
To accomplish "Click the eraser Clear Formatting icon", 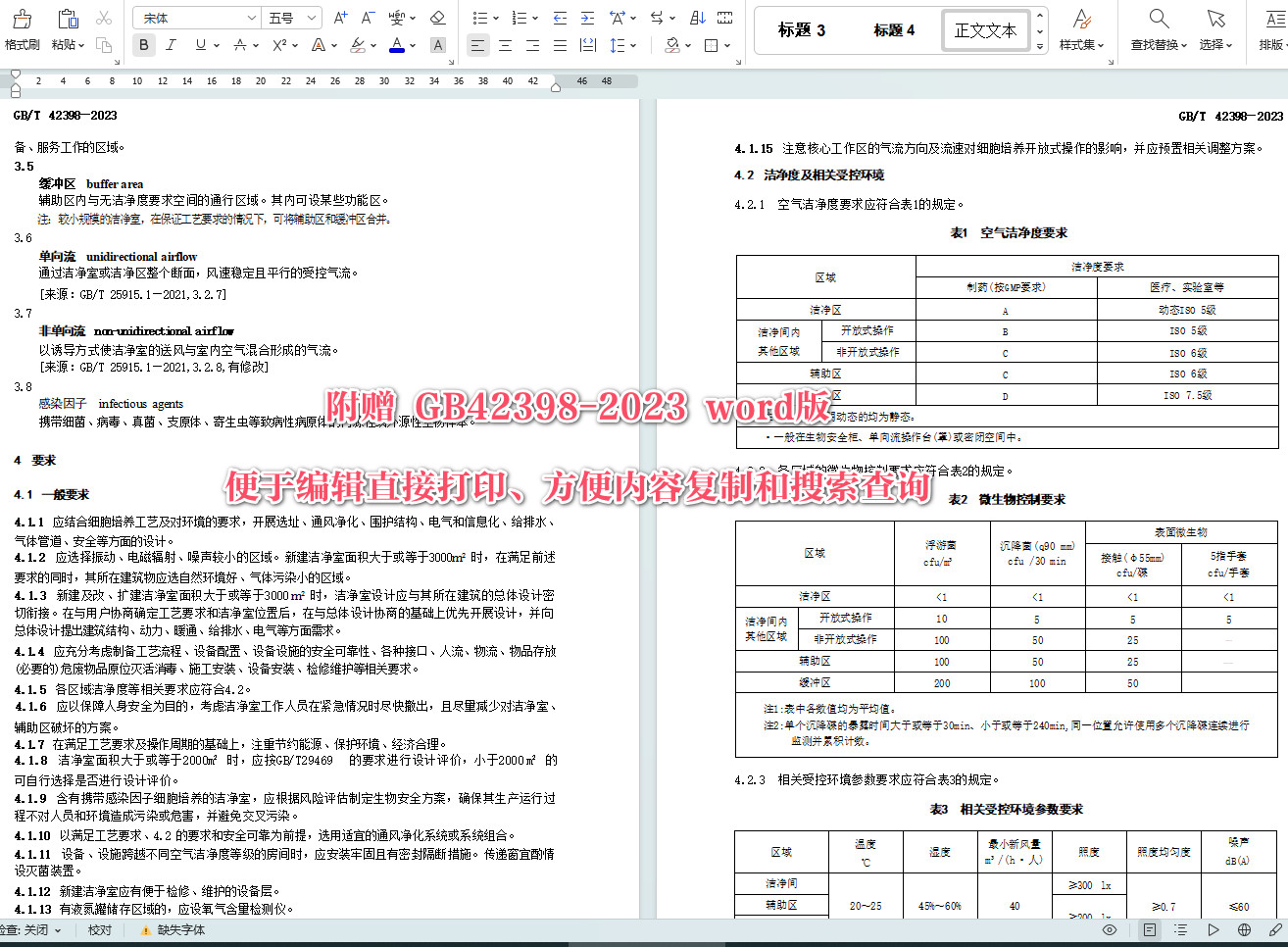I will pyautogui.click(x=438, y=18).
